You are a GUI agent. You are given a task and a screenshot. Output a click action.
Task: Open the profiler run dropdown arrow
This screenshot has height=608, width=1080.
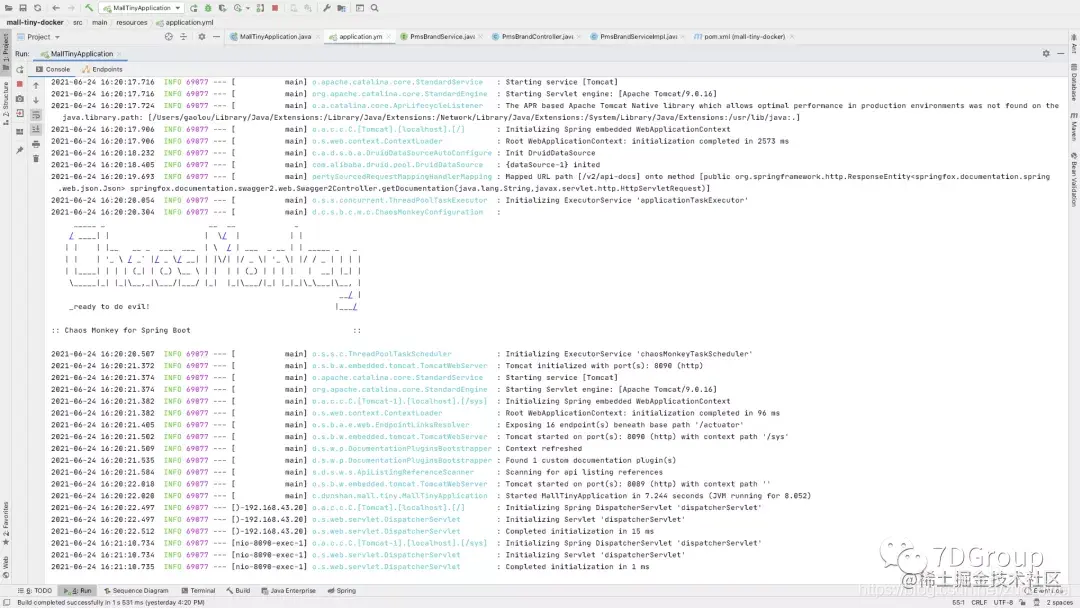pyautogui.click(x=247, y=8)
